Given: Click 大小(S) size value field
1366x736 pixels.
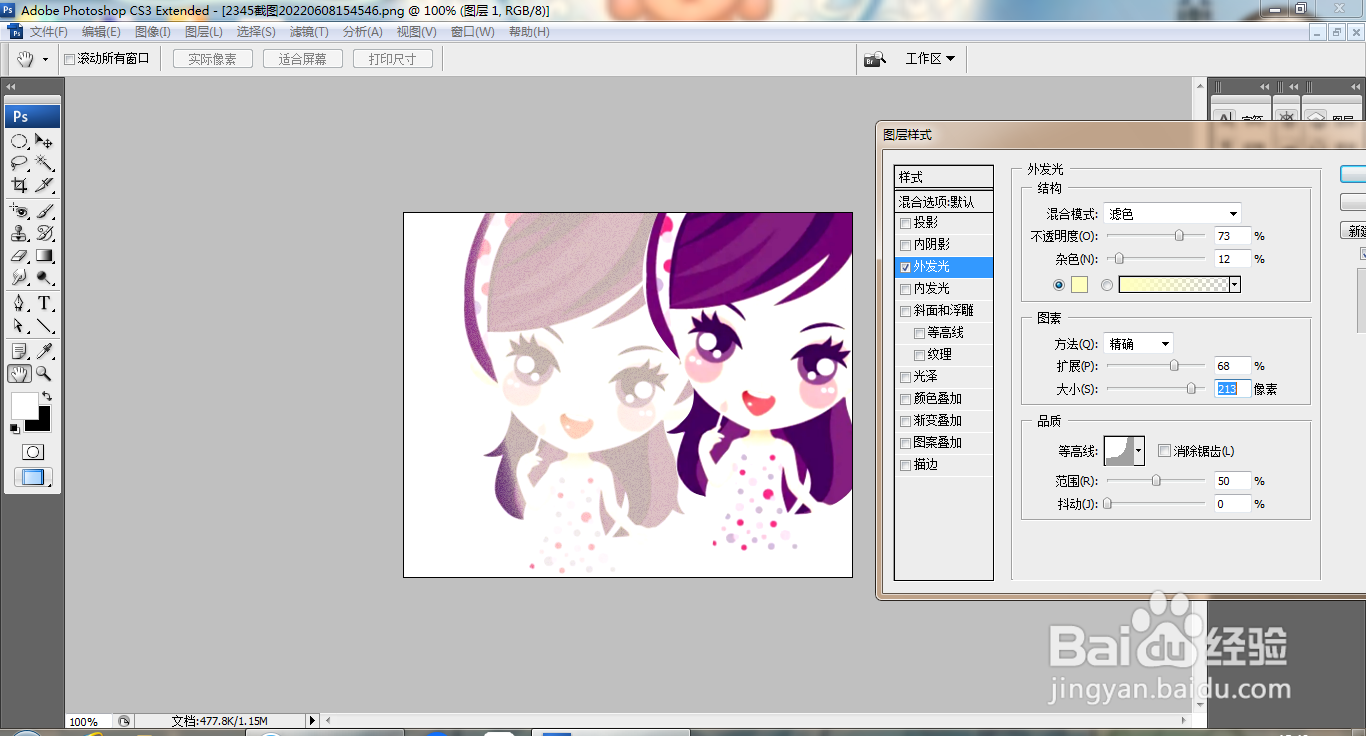Looking at the screenshot, I should point(1232,389).
